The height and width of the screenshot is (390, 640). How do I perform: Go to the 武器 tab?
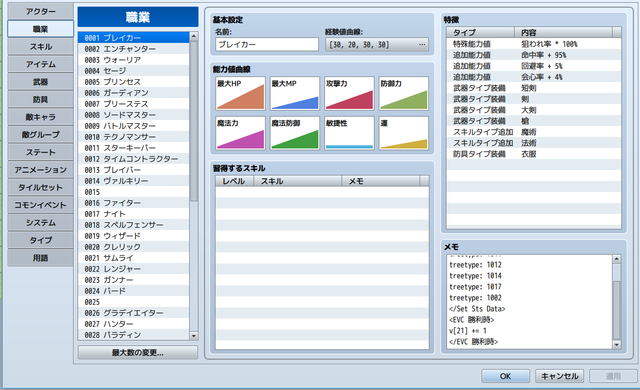[40, 82]
